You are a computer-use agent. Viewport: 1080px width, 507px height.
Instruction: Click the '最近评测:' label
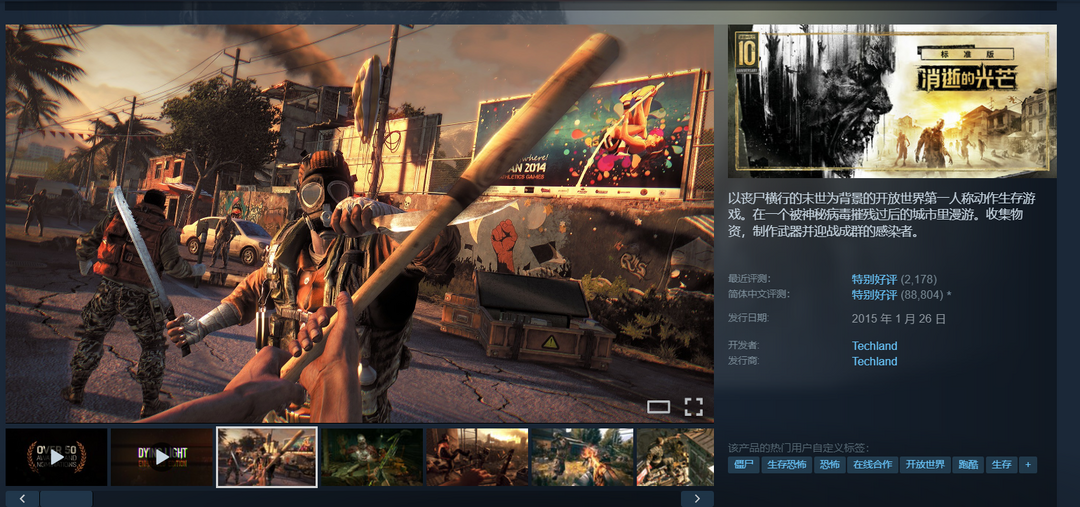click(x=749, y=278)
